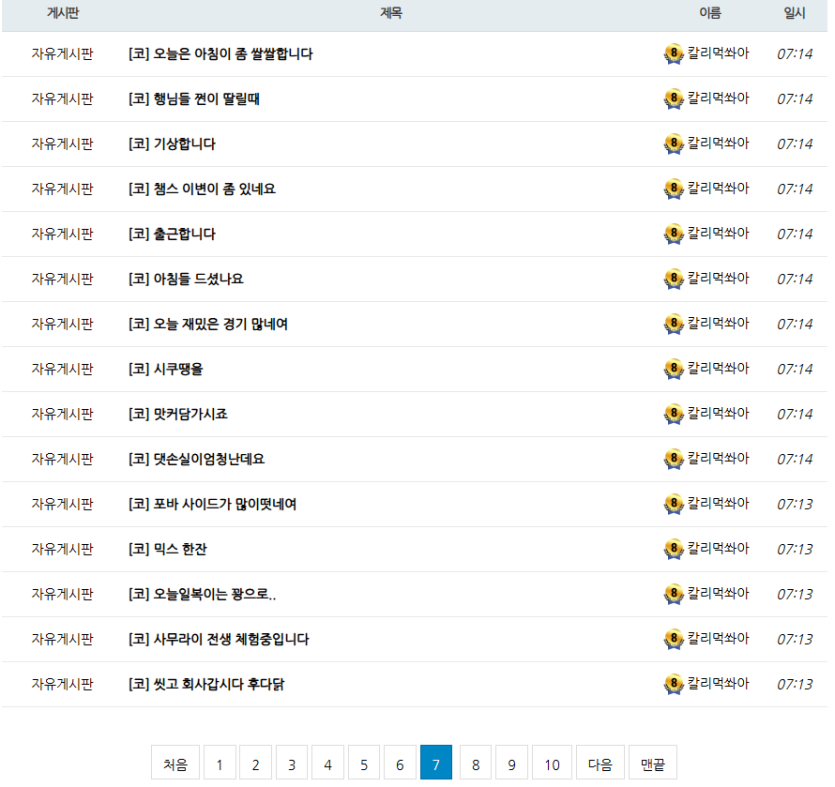This screenshot has width=835, height=787.
Task: Go to page 1
Action: coord(219,765)
